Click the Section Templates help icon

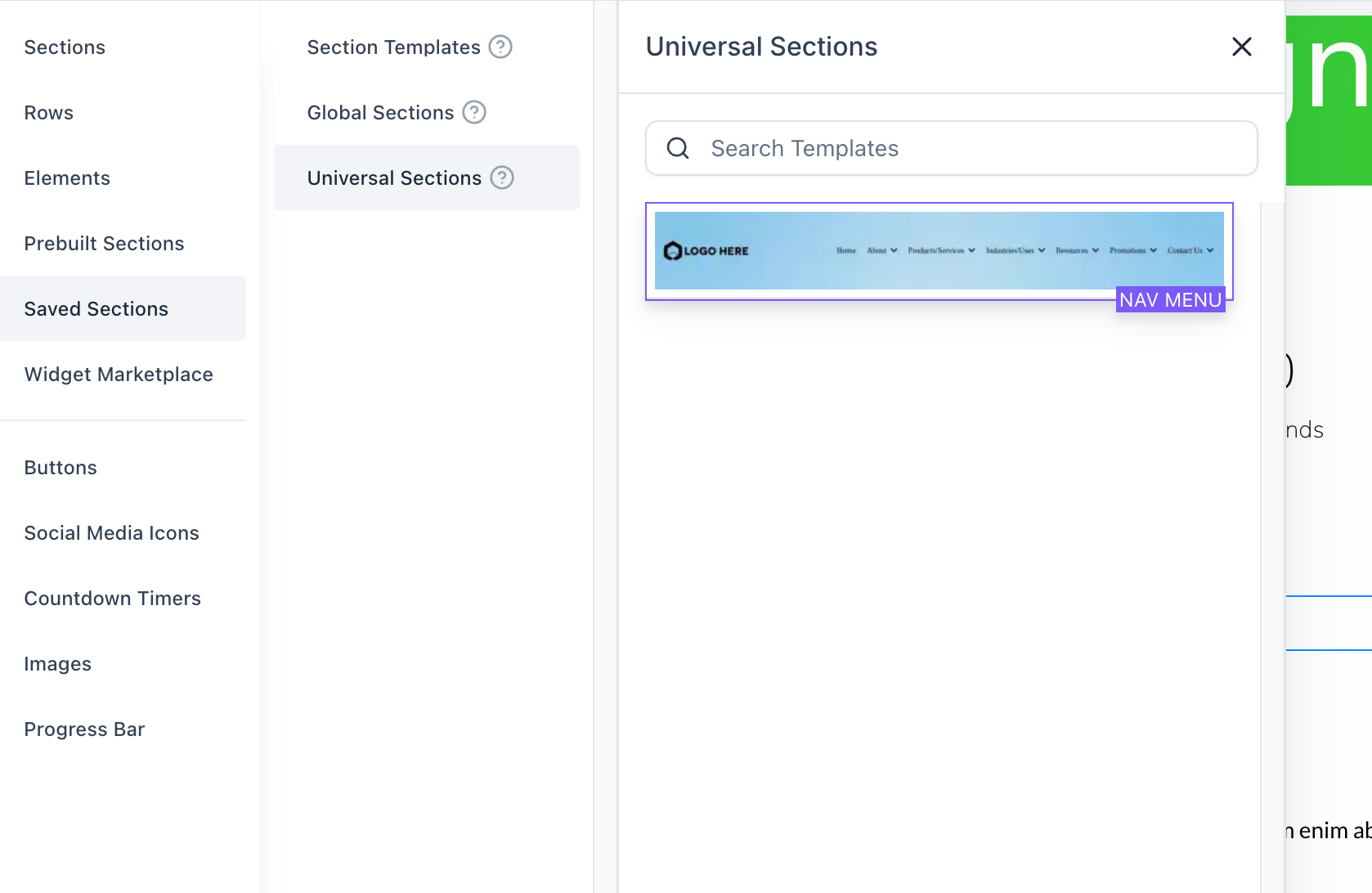500,47
